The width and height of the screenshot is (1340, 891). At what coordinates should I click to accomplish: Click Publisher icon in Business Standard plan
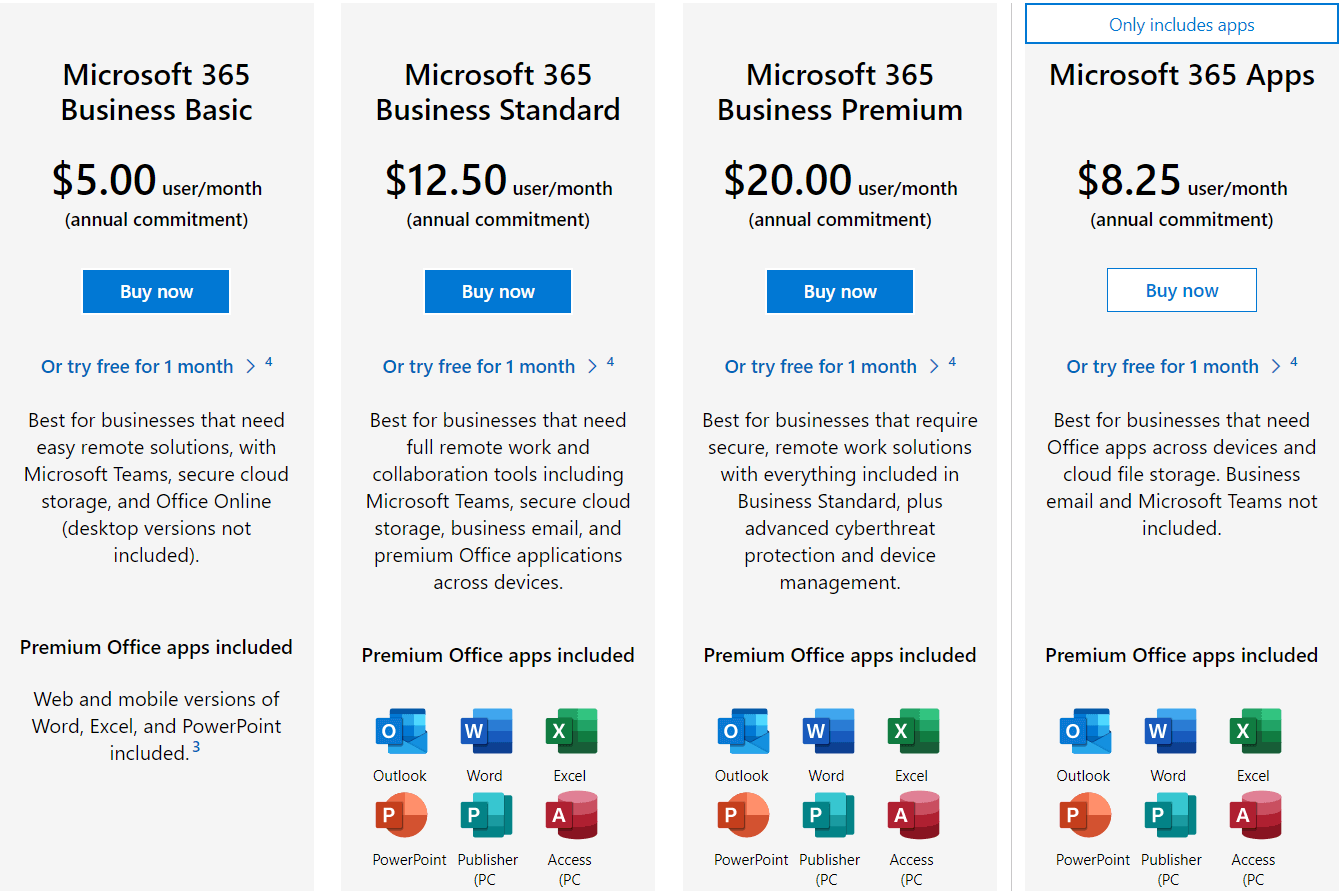(x=486, y=815)
